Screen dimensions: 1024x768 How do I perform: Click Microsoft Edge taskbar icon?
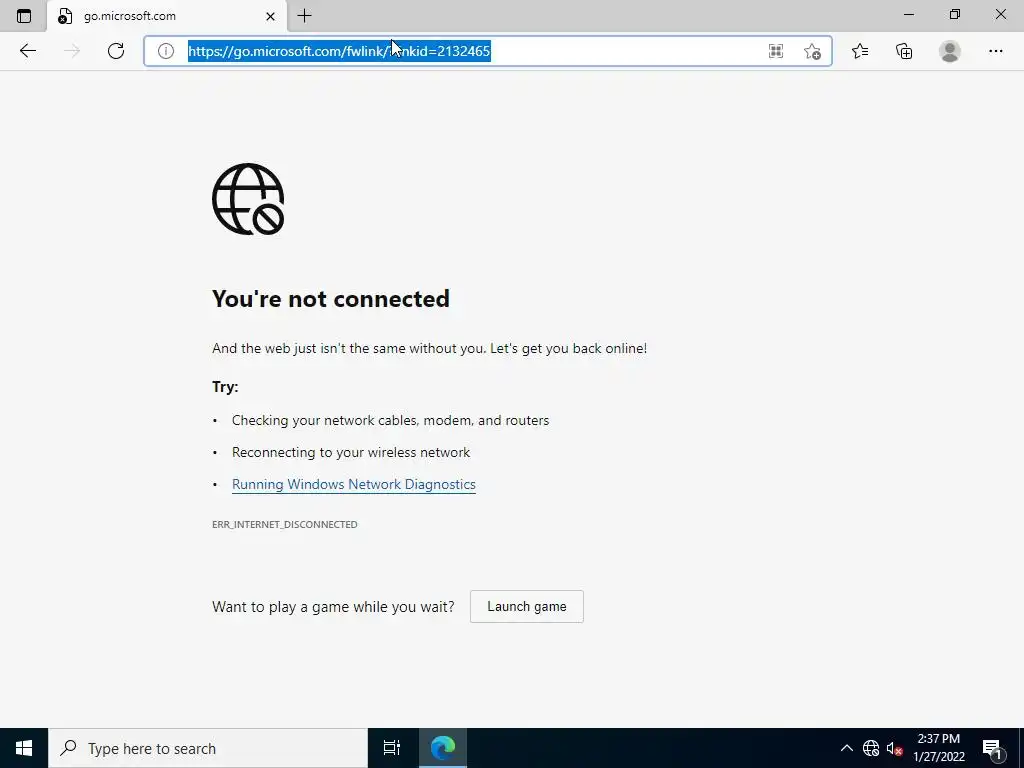[442, 748]
